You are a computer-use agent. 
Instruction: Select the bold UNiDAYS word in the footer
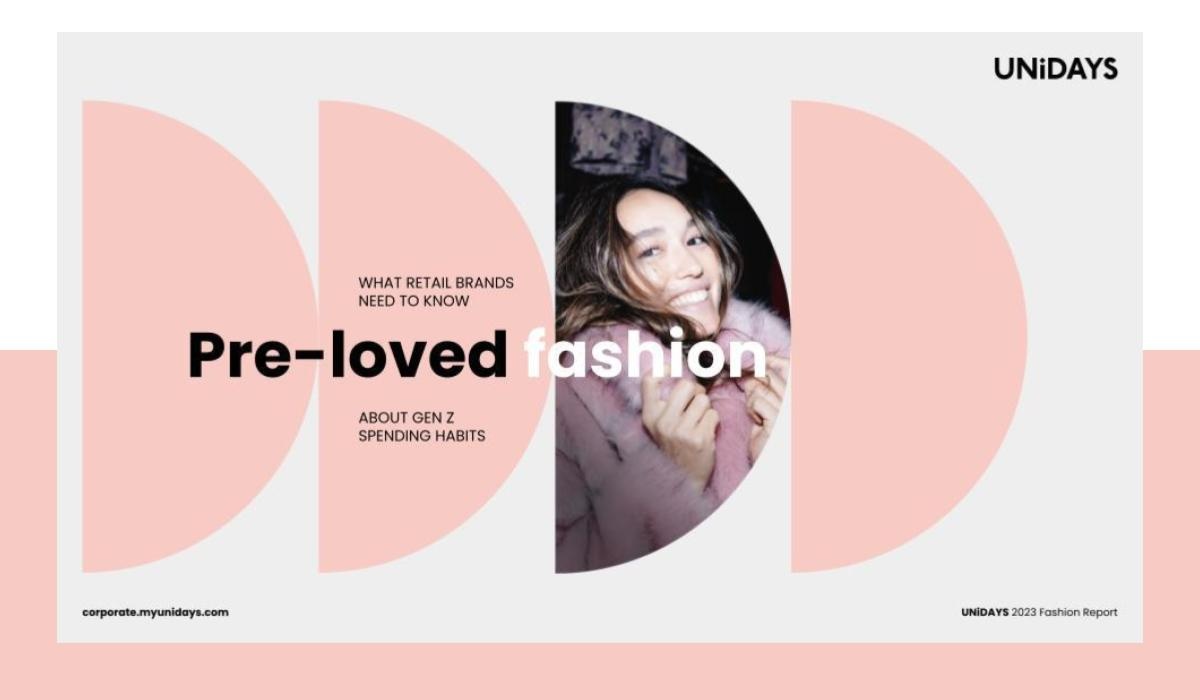coord(984,612)
